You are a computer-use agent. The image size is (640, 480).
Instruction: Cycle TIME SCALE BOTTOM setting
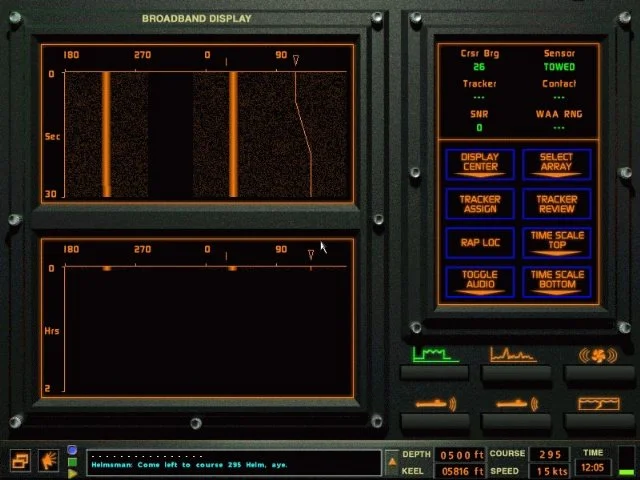(x=556, y=281)
